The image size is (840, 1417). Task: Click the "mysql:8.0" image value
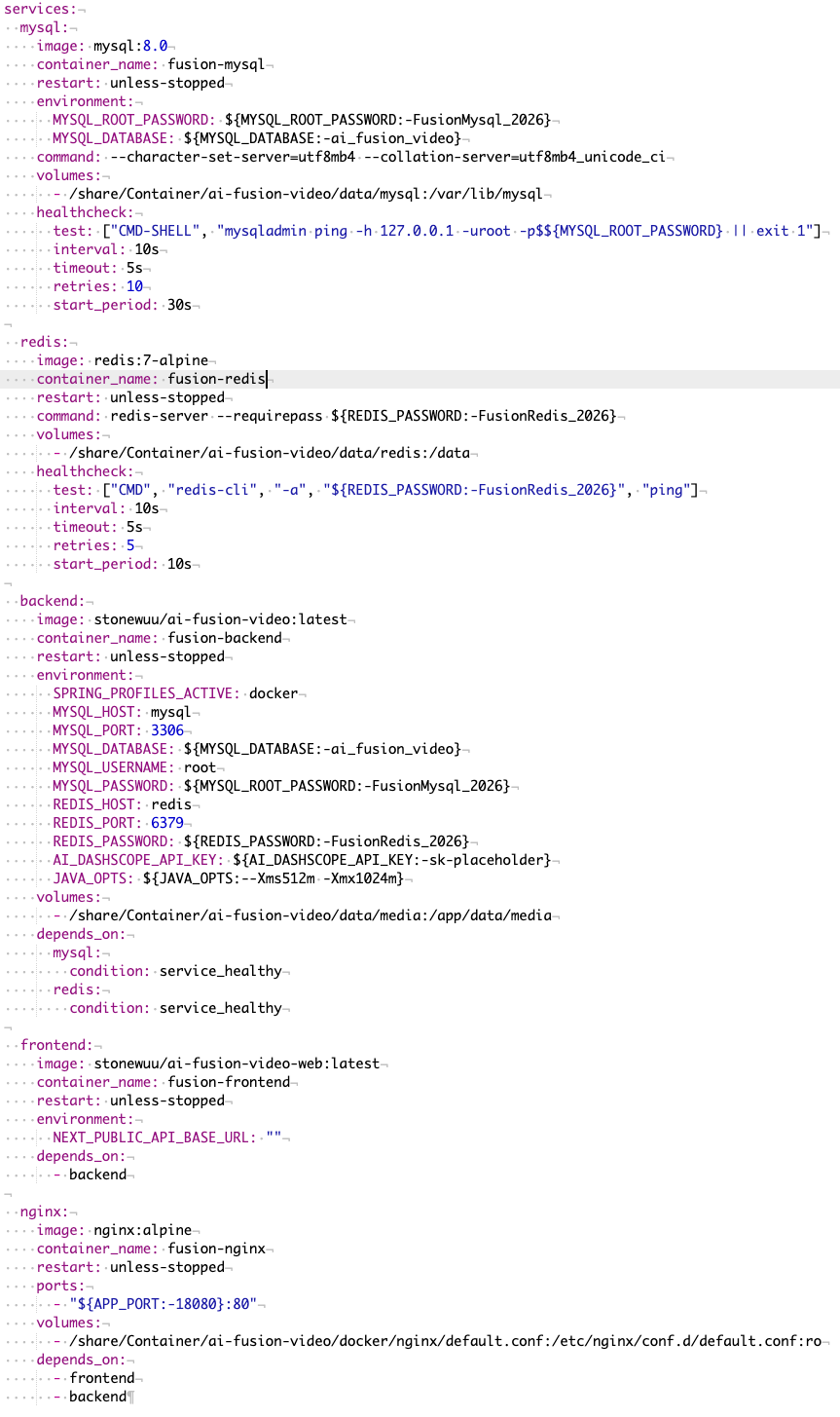click(x=130, y=46)
